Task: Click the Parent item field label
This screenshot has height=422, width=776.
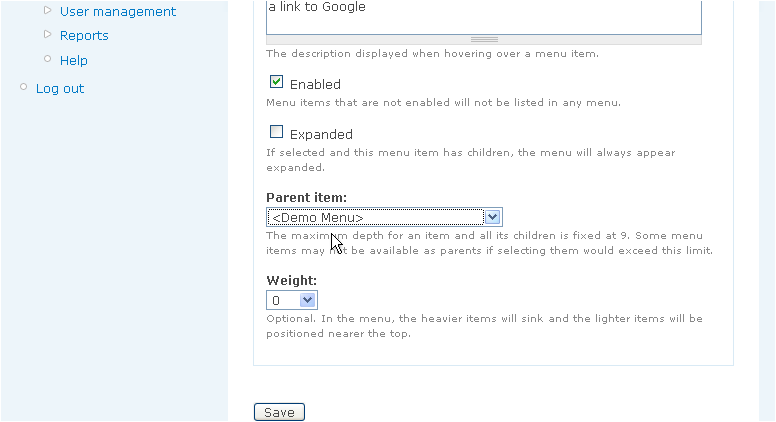Action: 306,197
